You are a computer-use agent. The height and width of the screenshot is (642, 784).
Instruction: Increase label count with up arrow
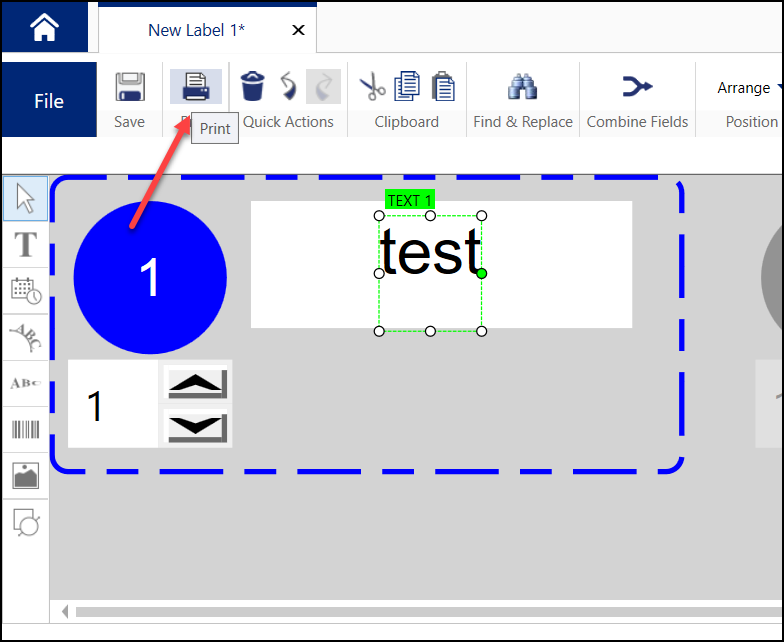coord(197,384)
